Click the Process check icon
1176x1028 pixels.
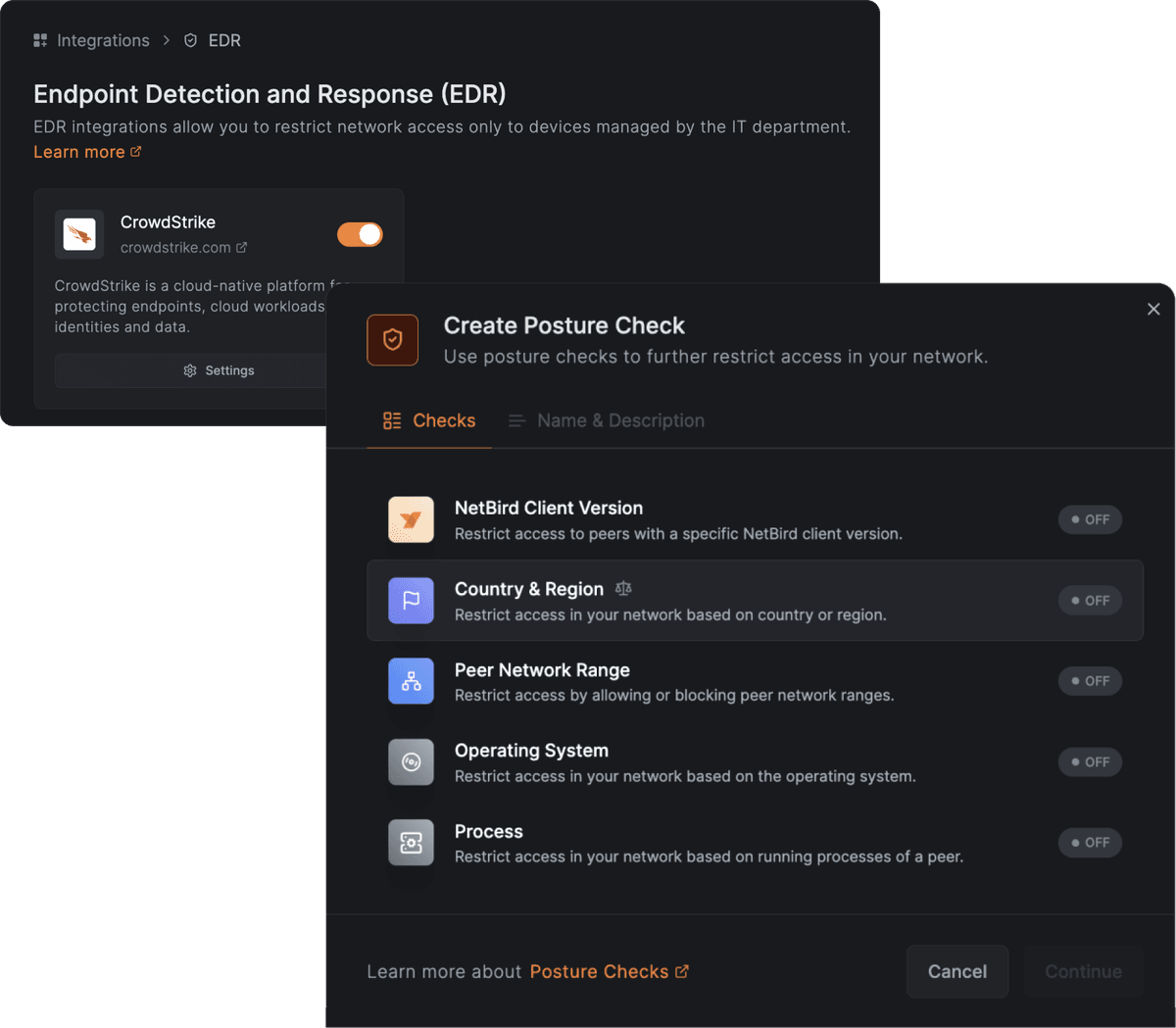411,843
